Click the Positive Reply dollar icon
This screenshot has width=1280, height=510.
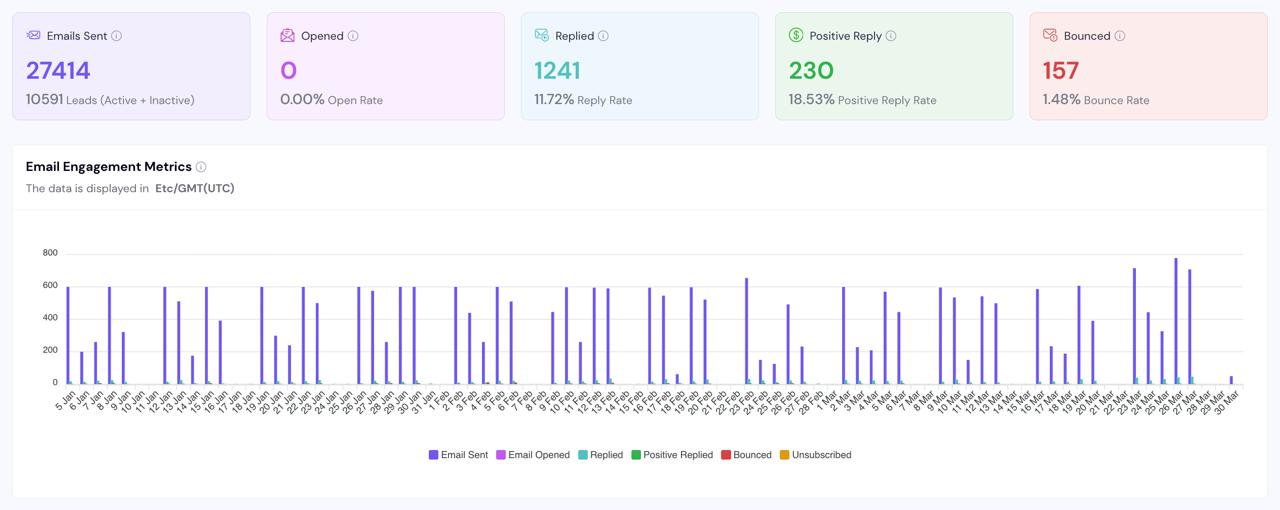click(796, 35)
